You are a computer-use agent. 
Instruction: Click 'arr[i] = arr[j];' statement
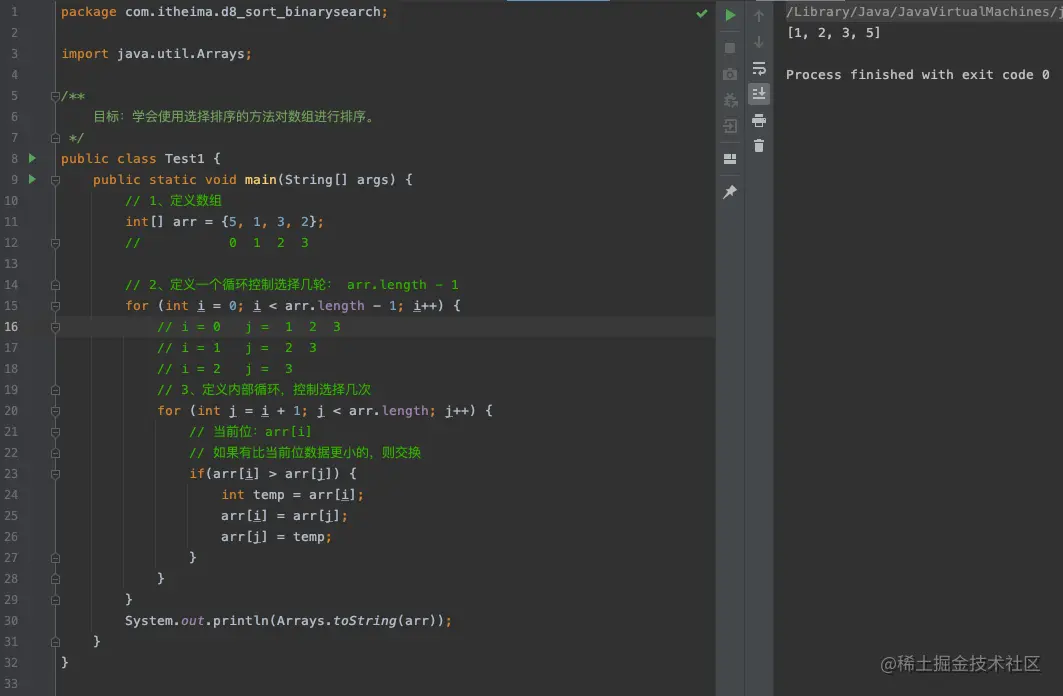tap(284, 516)
